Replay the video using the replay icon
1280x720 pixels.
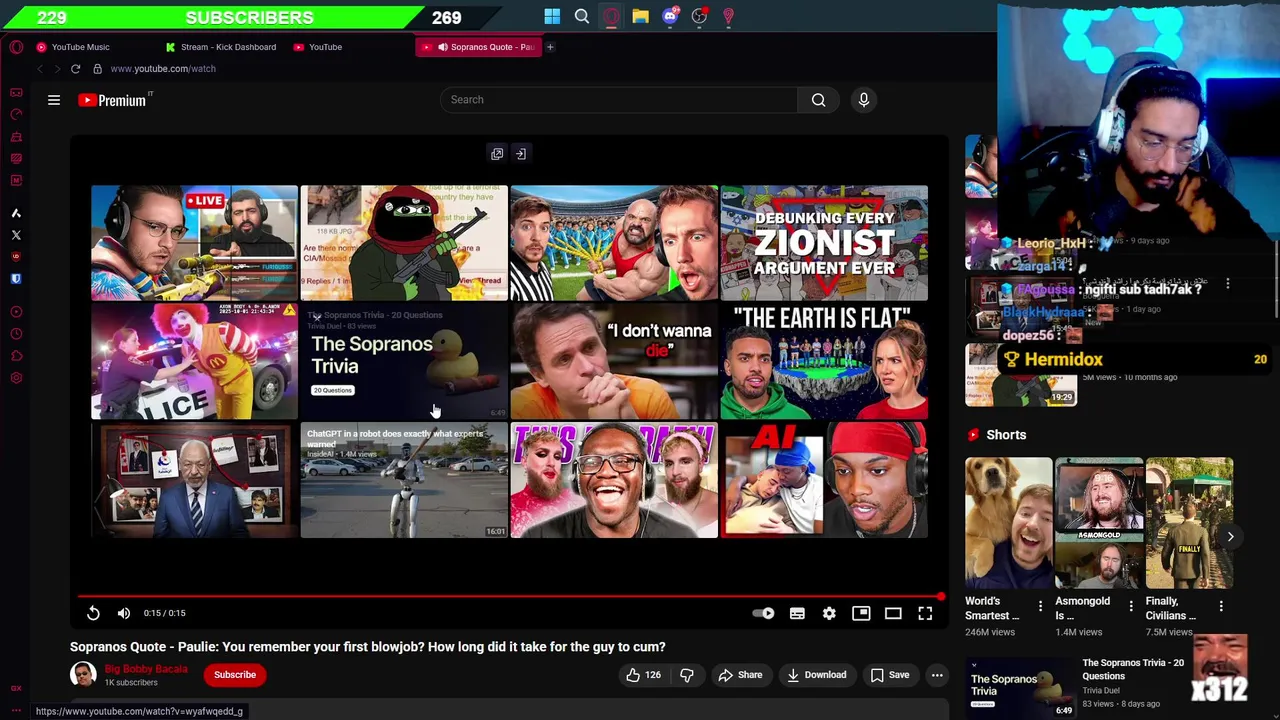93,613
